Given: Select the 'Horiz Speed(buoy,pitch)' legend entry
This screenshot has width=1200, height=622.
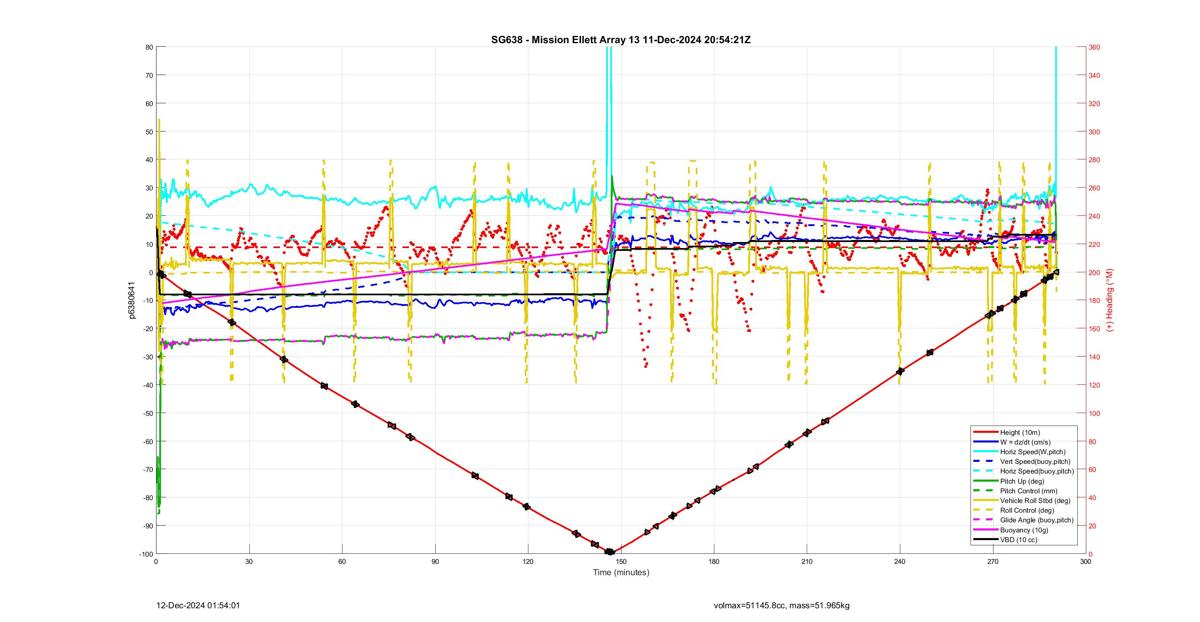Looking at the screenshot, I should 1023,471.
